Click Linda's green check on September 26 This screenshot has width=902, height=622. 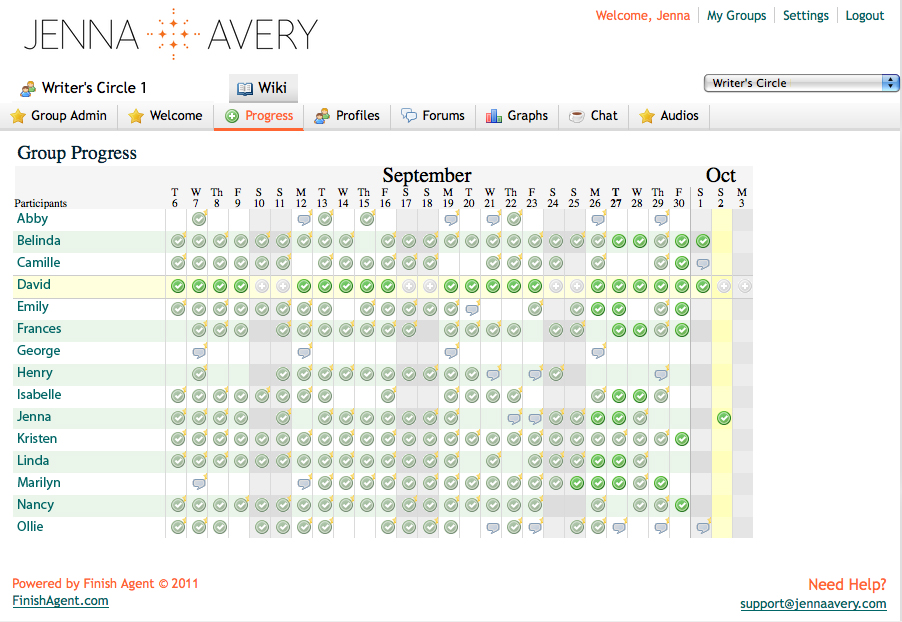[x=598, y=461]
